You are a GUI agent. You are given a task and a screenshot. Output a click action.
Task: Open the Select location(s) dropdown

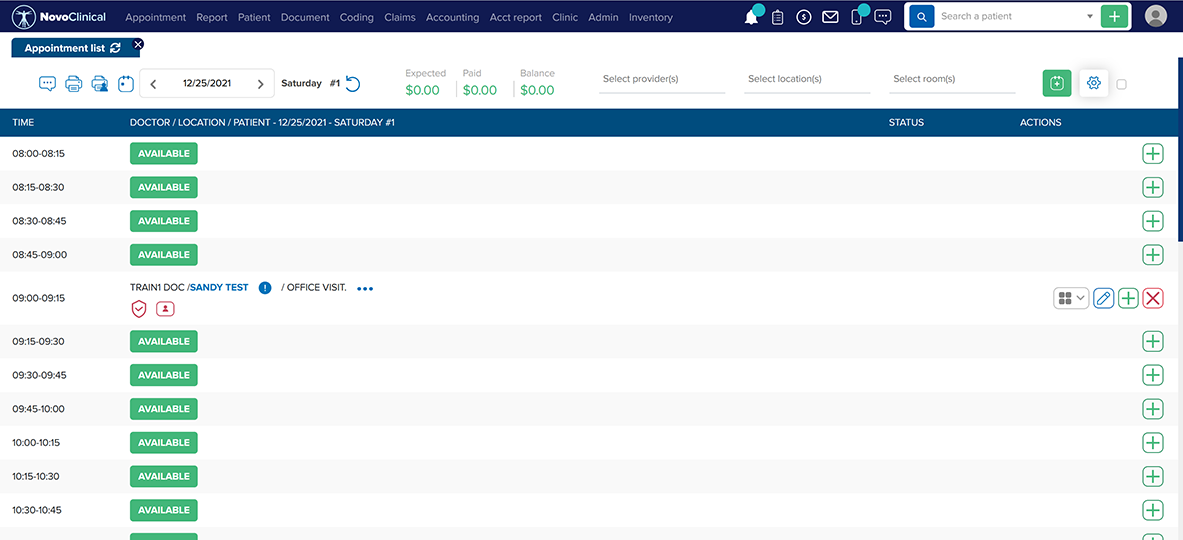click(806, 80)
